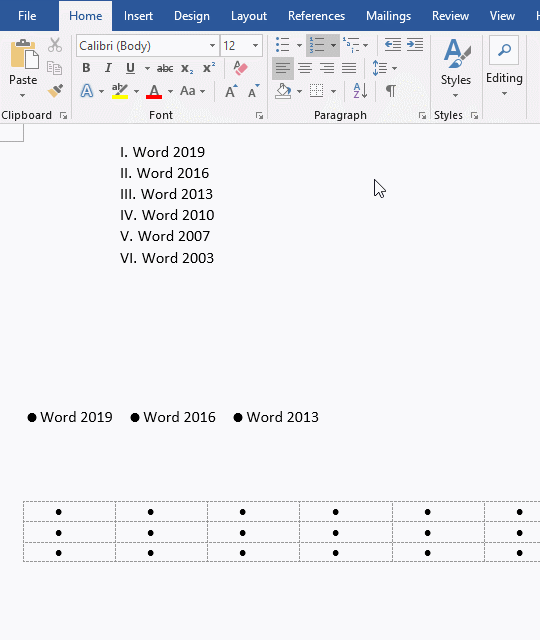Open borders dropdown arrow

pos(333,91)
